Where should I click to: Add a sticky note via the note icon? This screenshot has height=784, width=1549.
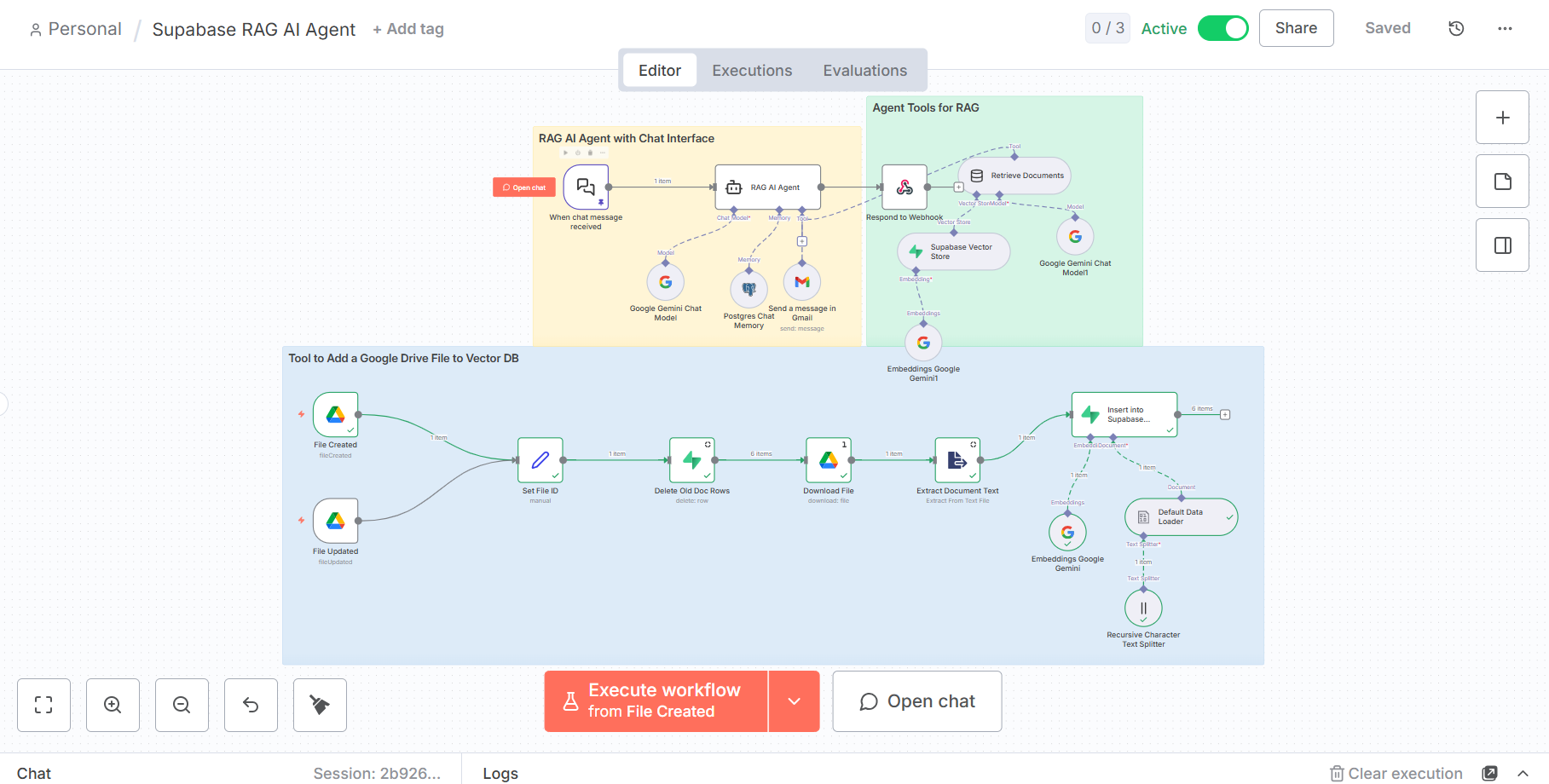point(1502,181)
